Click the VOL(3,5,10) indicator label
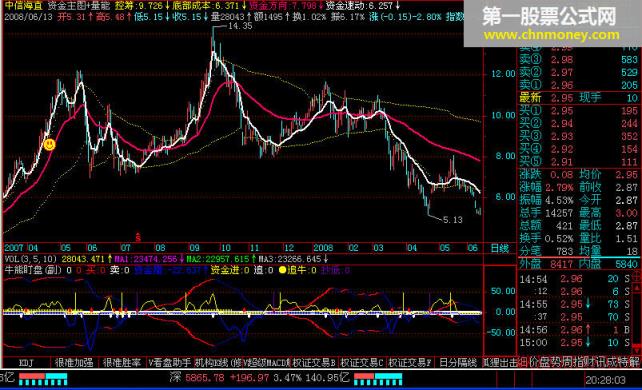Viewport: 642px width, 390px height. click(31, 259)
